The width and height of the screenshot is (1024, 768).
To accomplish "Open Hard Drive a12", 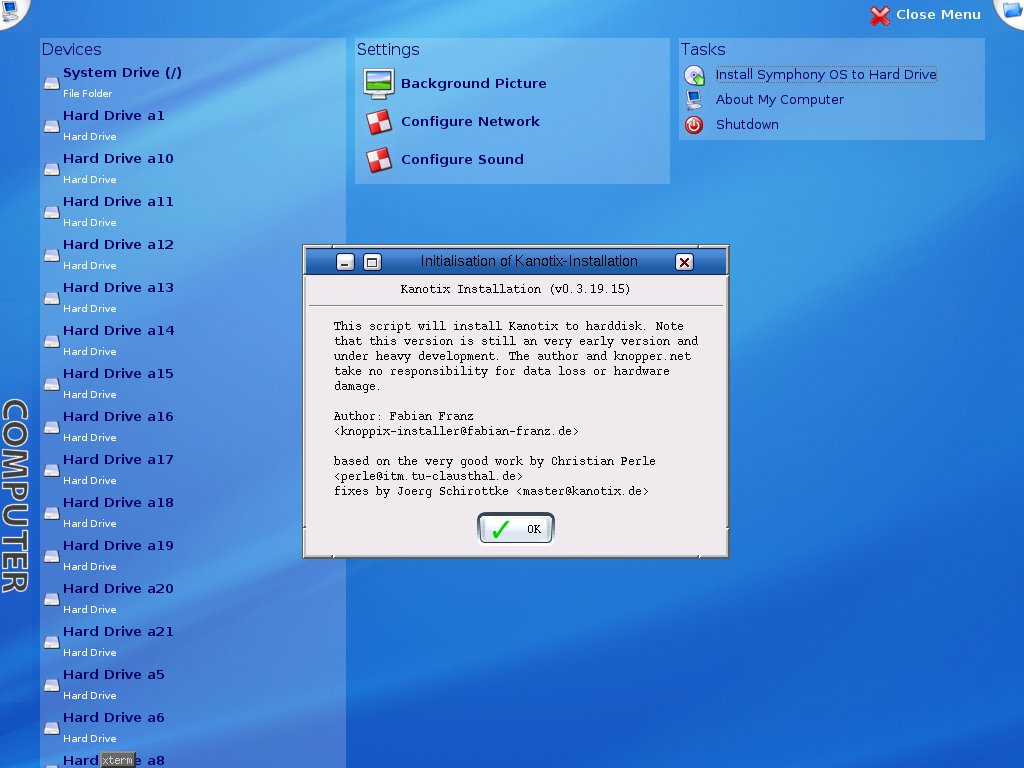I will click(x=118, y=244).
